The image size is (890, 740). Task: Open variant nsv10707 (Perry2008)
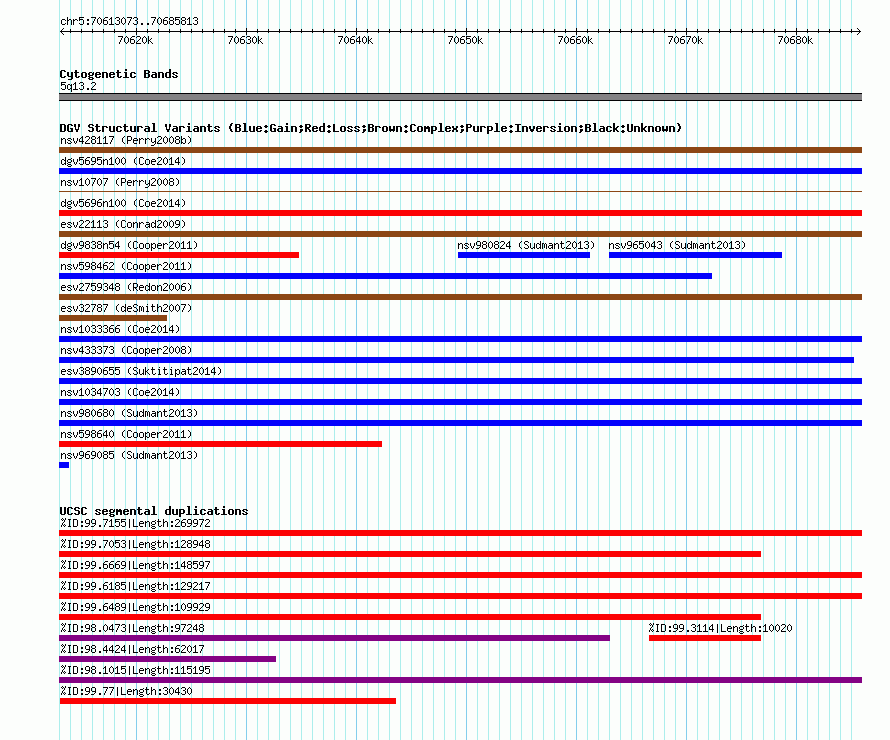pos(120,182)
